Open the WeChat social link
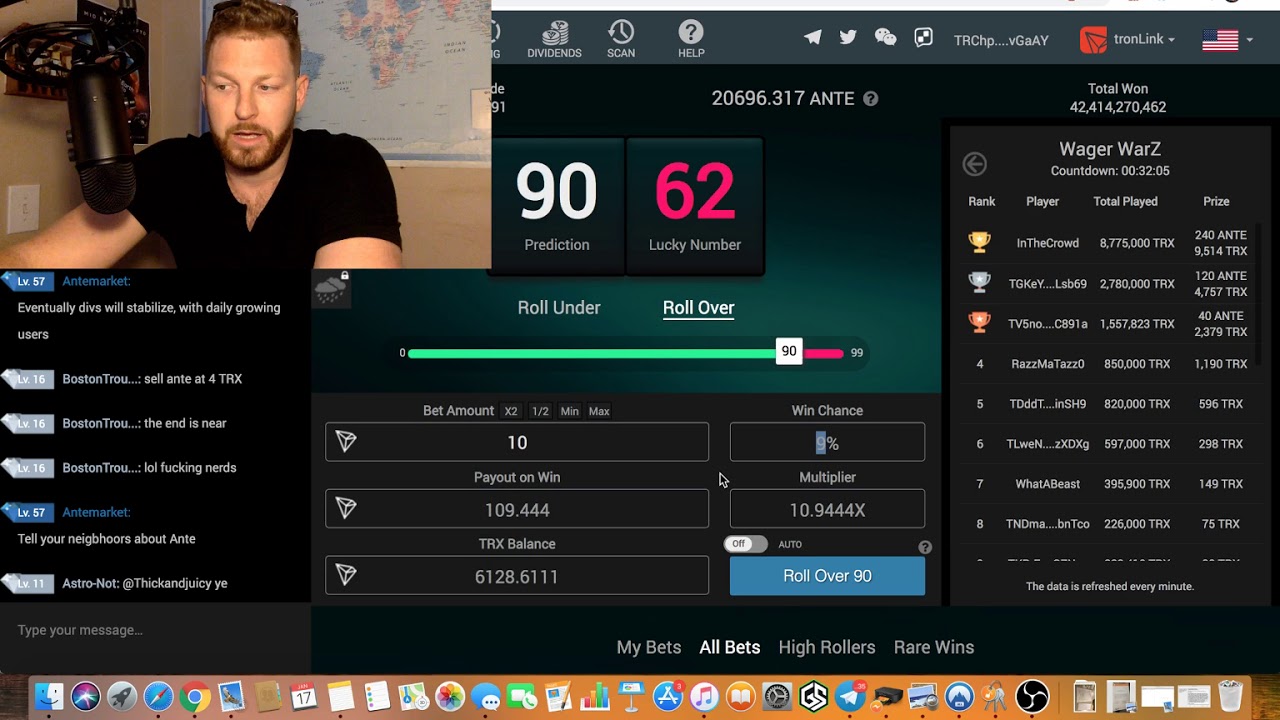 click(x=885, y=38)
